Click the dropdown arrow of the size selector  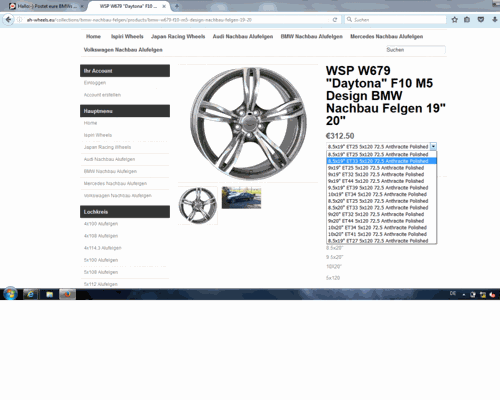(x=433, y=146)
